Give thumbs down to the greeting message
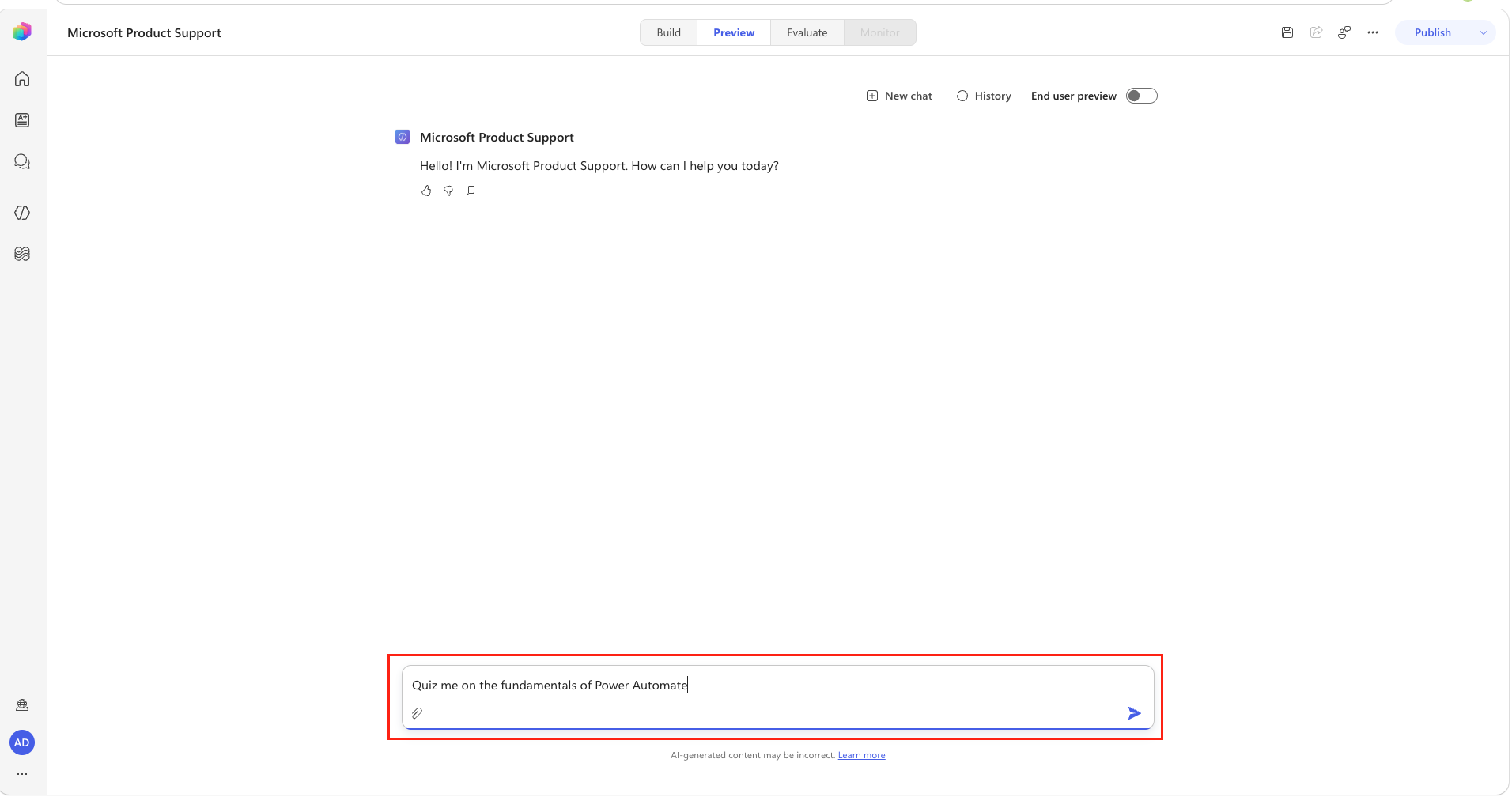Viewport: 1512px width, 797px height. pyautogui.click(x=448, y=191)
